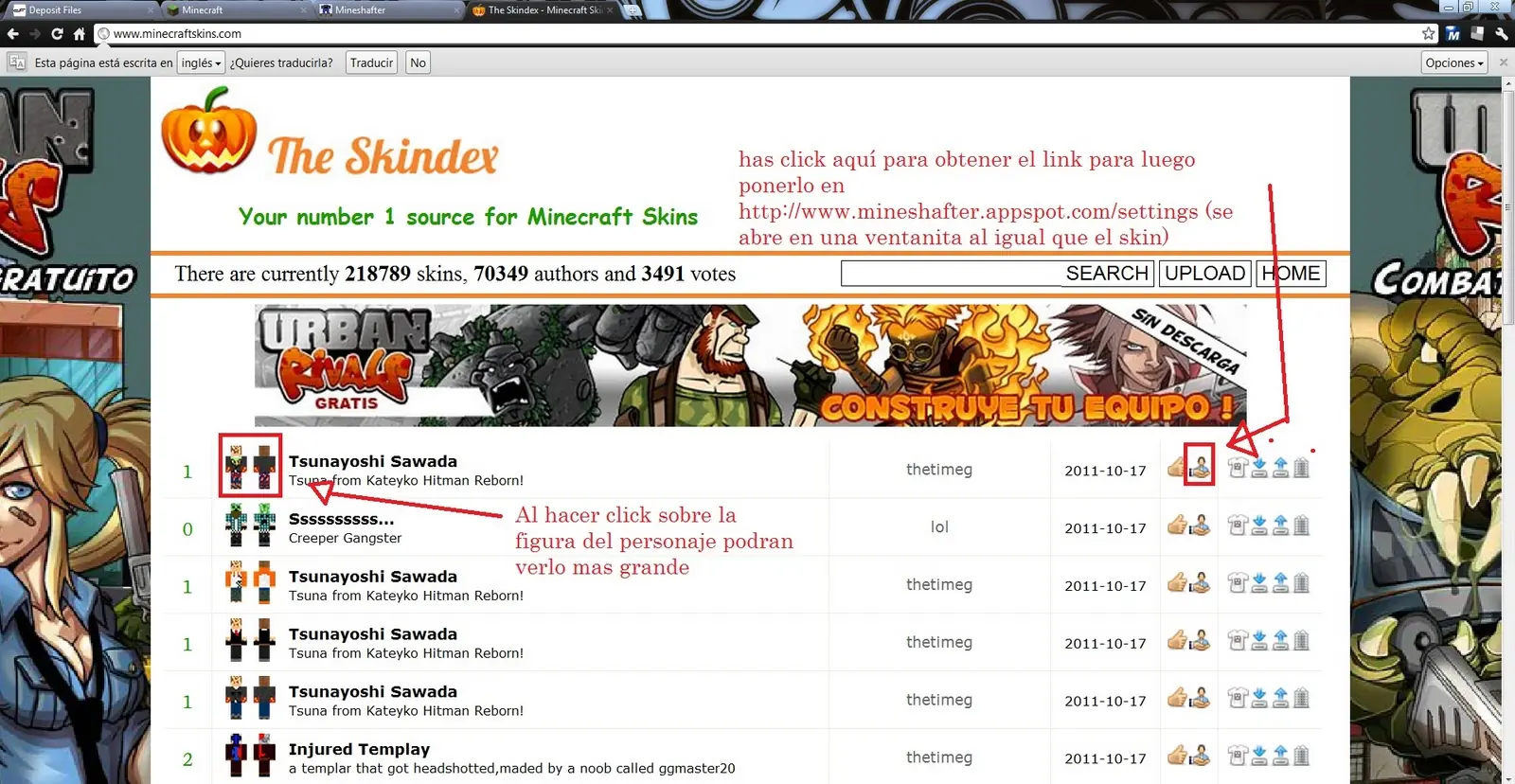Dismiss the translation bar with its X

[x=1504, y=62]
